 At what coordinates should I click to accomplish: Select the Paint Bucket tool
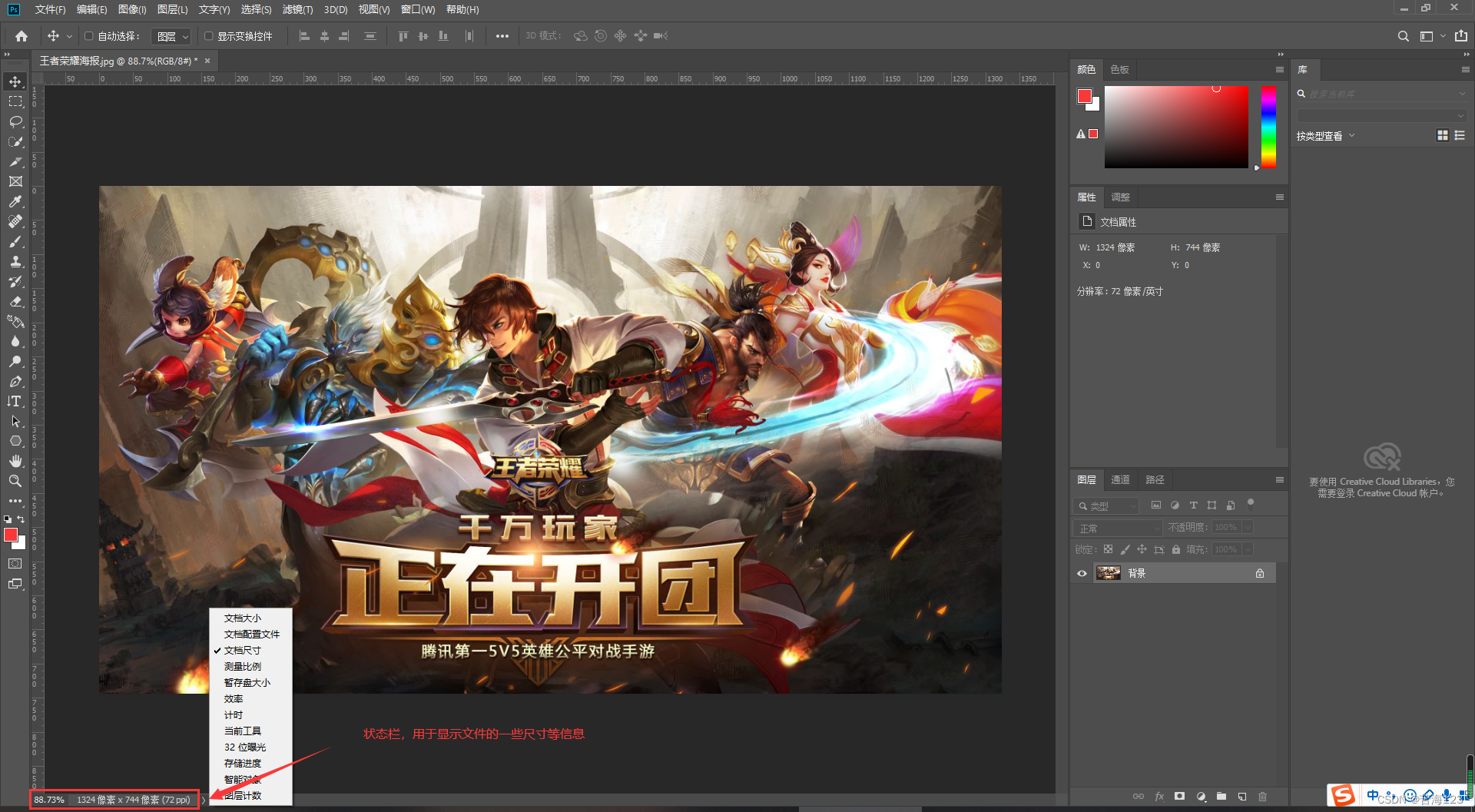(x=15, y=321)
